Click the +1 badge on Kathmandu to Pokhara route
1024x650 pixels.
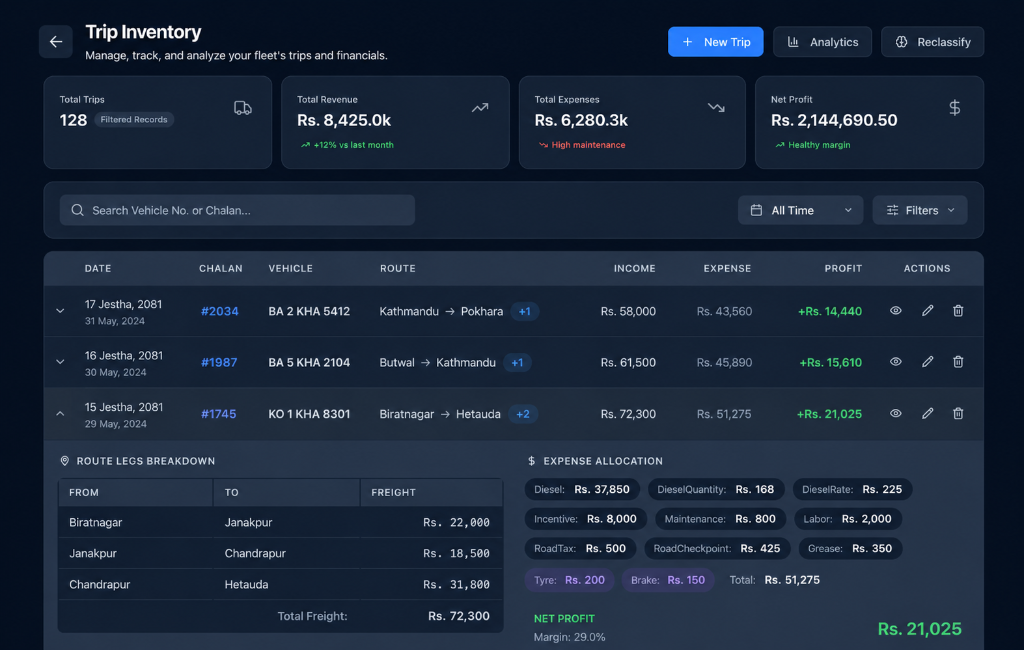coord(524,312)
